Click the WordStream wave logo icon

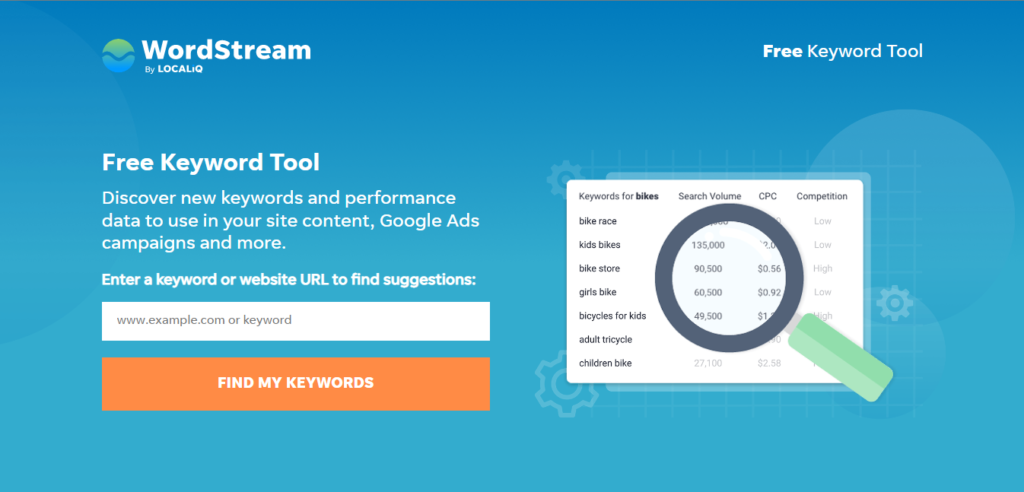[x=118, y=56]
